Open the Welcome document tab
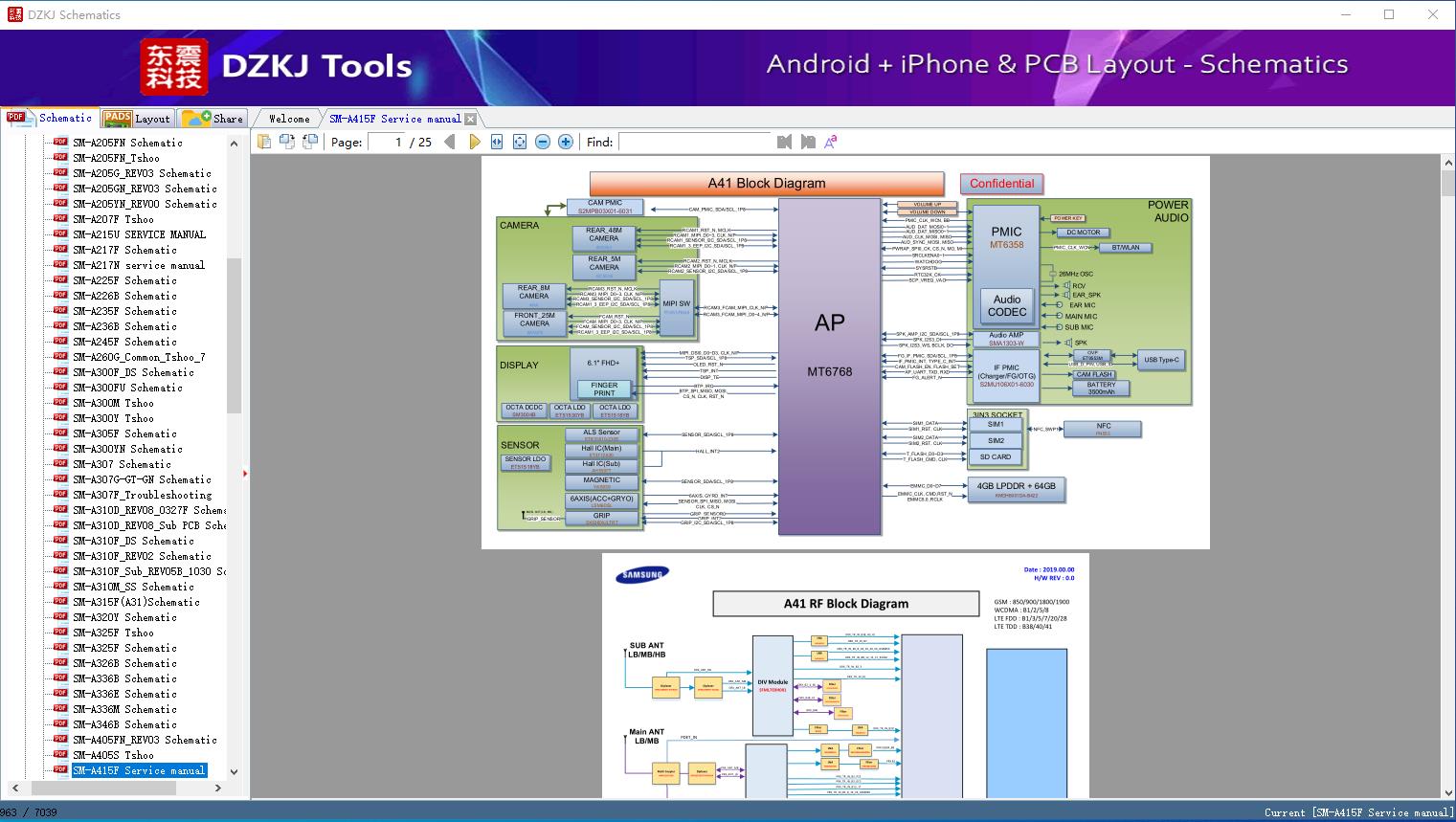The height and width of the screenshot is (822, 1456). [x=289, y=119]
